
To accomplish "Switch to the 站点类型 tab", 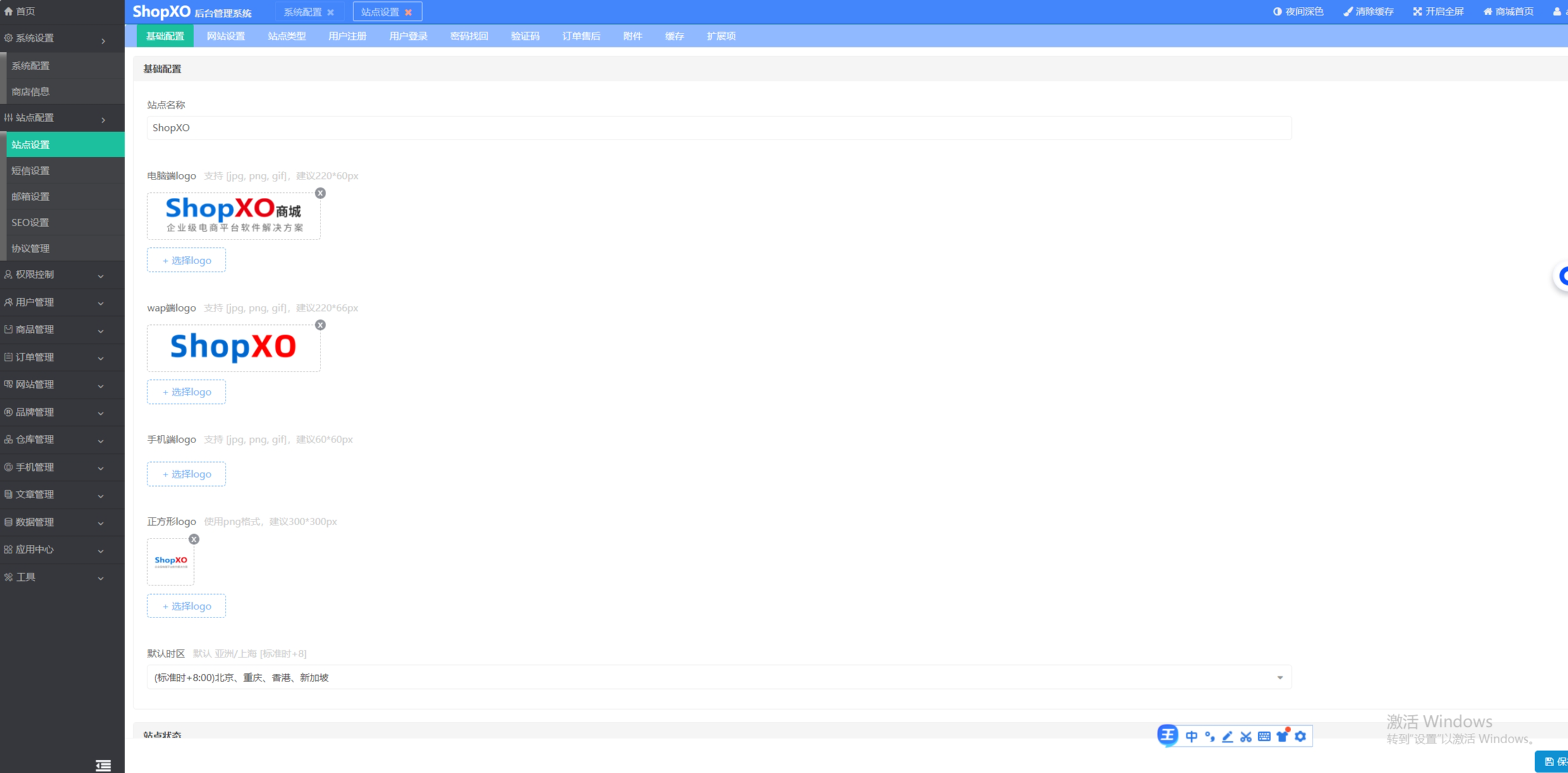I will point(286,36).
